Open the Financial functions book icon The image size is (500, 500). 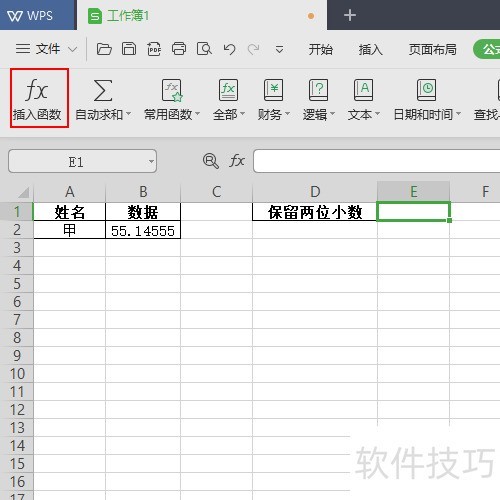coord(273,90)
